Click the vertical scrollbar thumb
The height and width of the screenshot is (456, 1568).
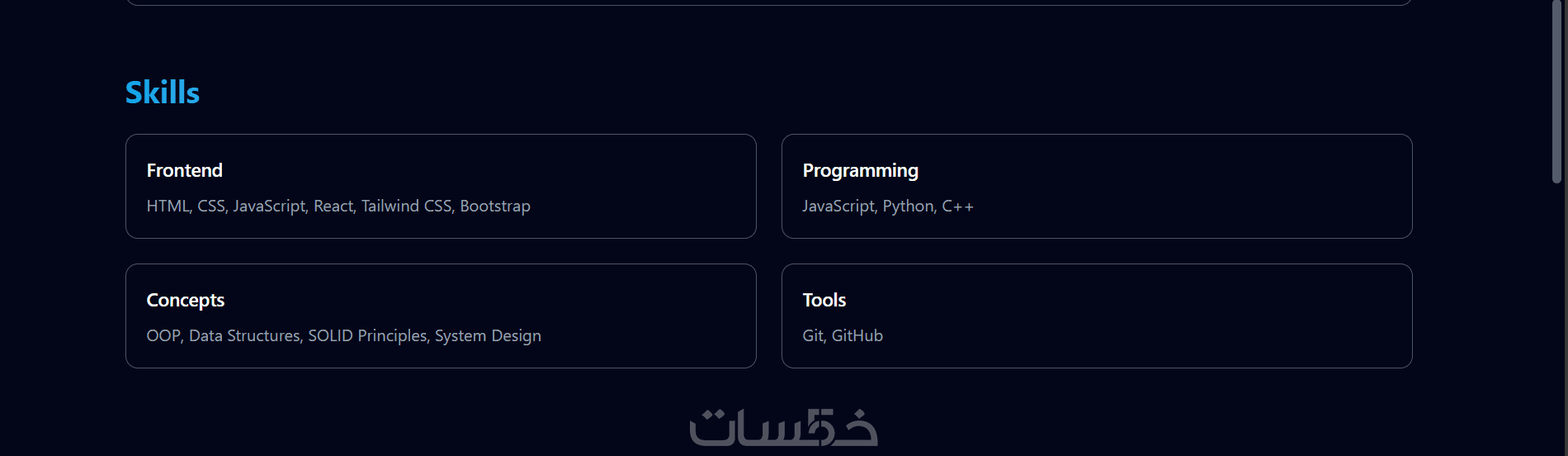click(x=1556, y=91)
